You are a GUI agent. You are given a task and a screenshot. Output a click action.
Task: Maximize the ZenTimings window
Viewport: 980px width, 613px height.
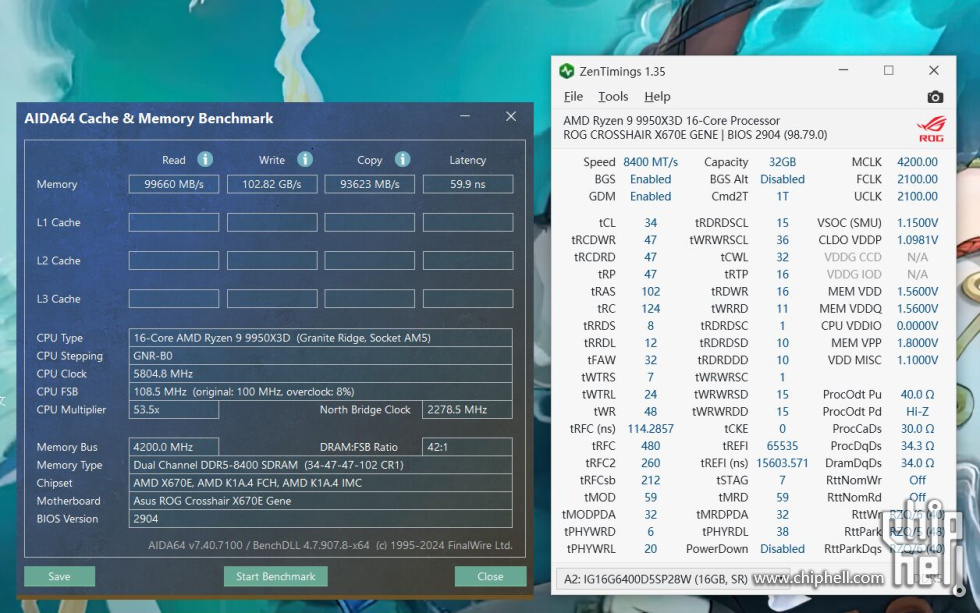point(889,70)
